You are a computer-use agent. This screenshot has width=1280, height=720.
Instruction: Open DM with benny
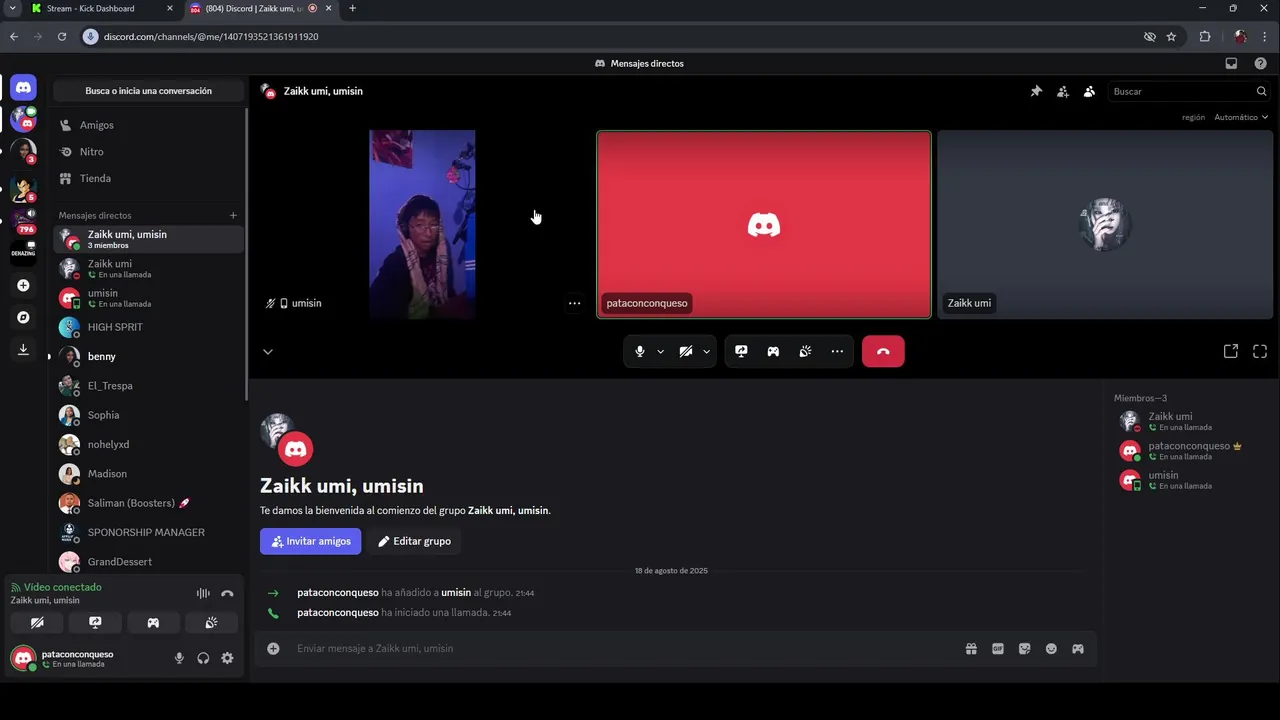point(148,356)
